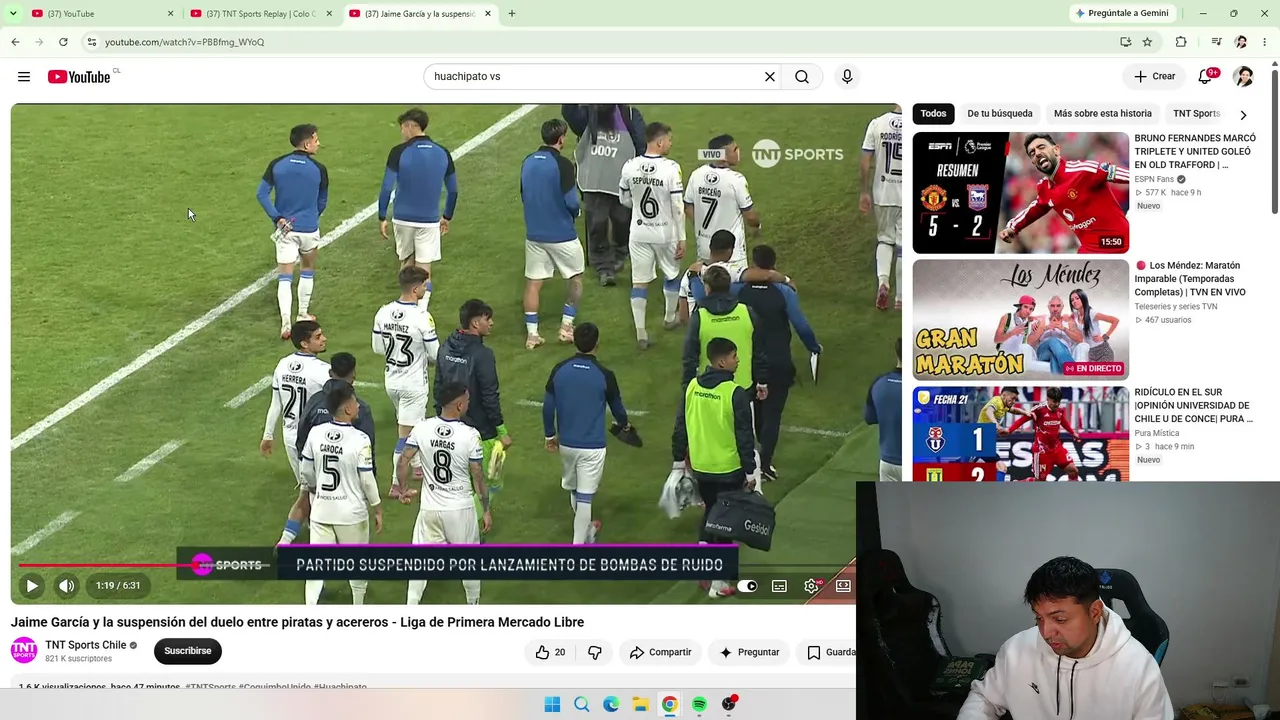Open the Chrome profile avatar
This screenshot has height=720, width=1280.
tap(1241, 42)
